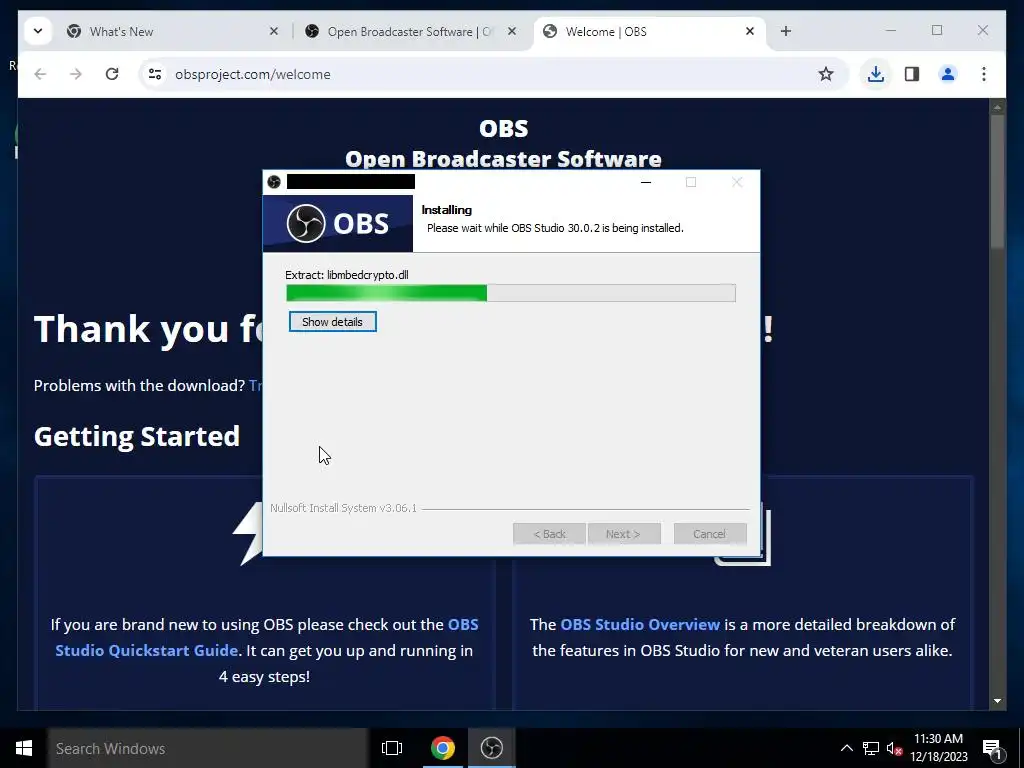Click the installer extraction progress bar

click(511, 293)
